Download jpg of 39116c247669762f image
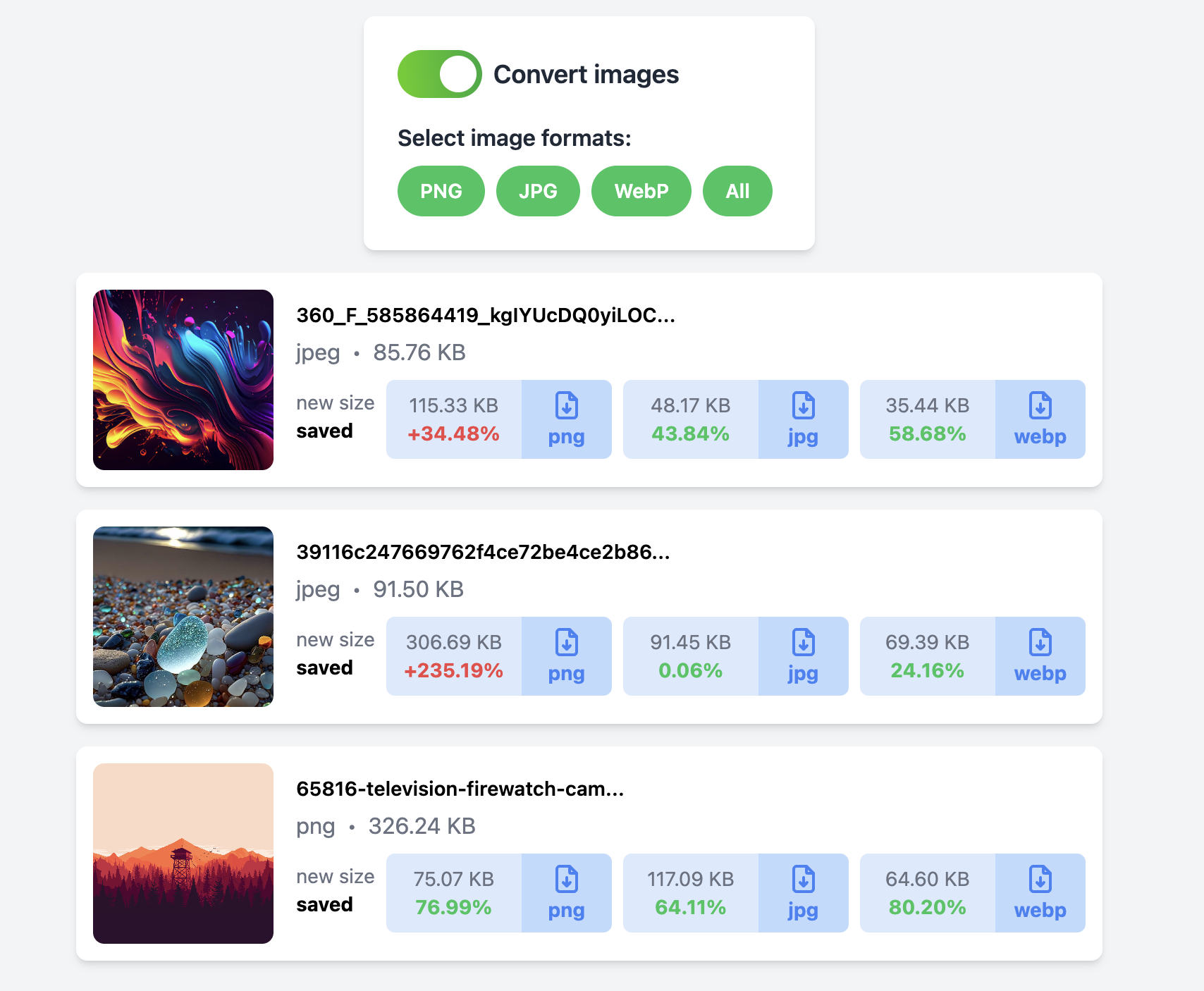 pos(804,656)
